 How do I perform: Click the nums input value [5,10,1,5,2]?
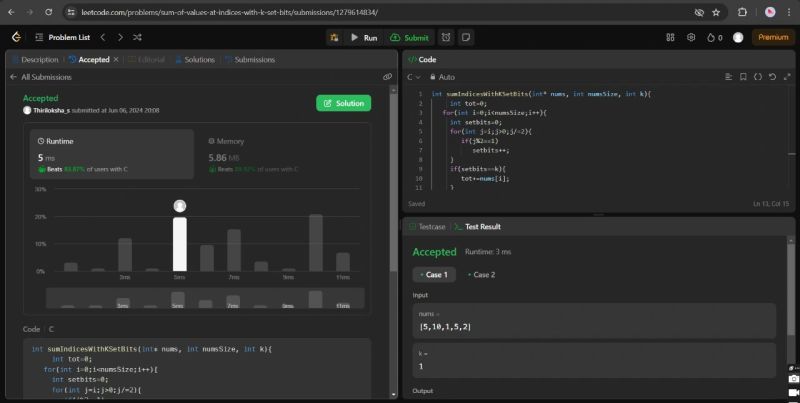click(445, 326)
